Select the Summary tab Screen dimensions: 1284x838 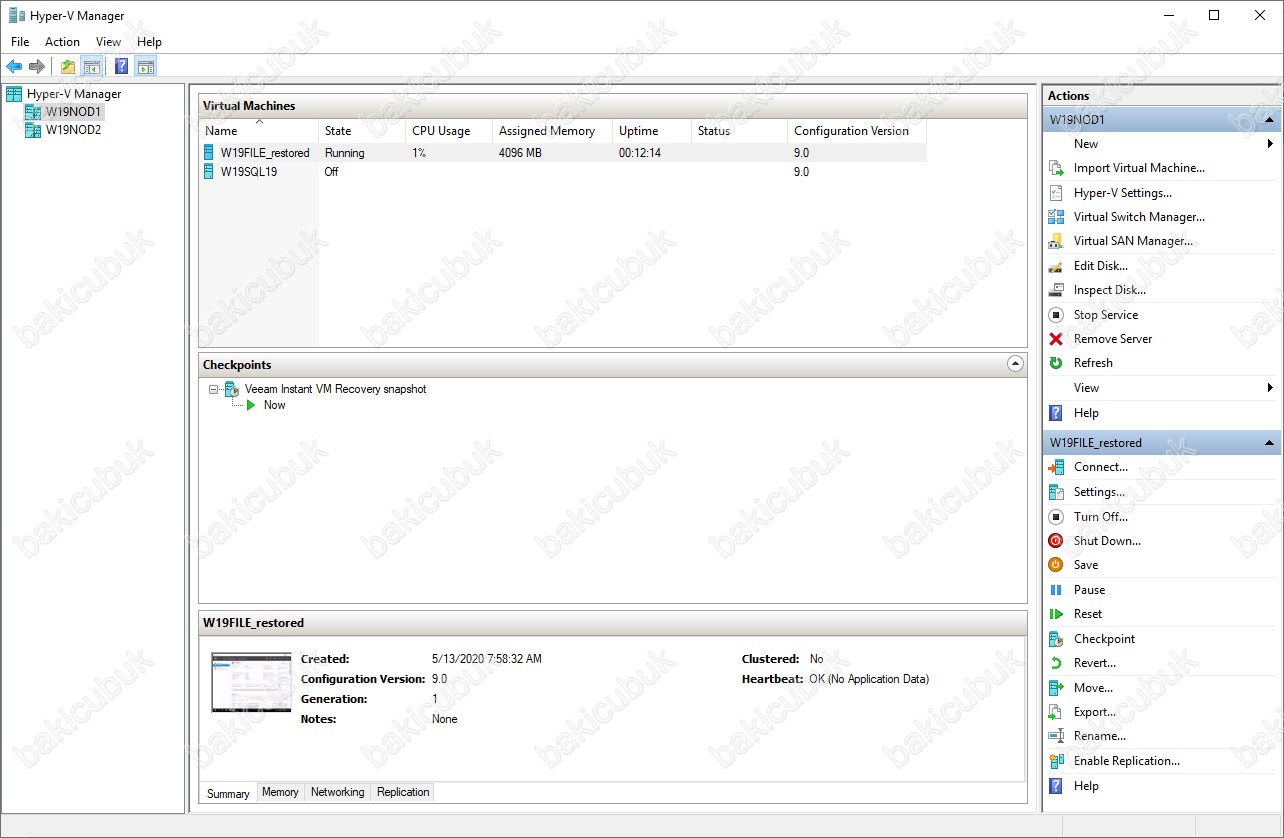(228, 793)
